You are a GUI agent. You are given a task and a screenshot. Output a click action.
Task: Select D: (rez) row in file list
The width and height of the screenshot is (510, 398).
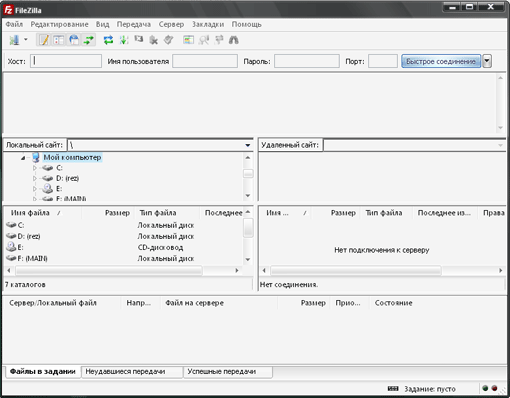[x=124, y=236]
